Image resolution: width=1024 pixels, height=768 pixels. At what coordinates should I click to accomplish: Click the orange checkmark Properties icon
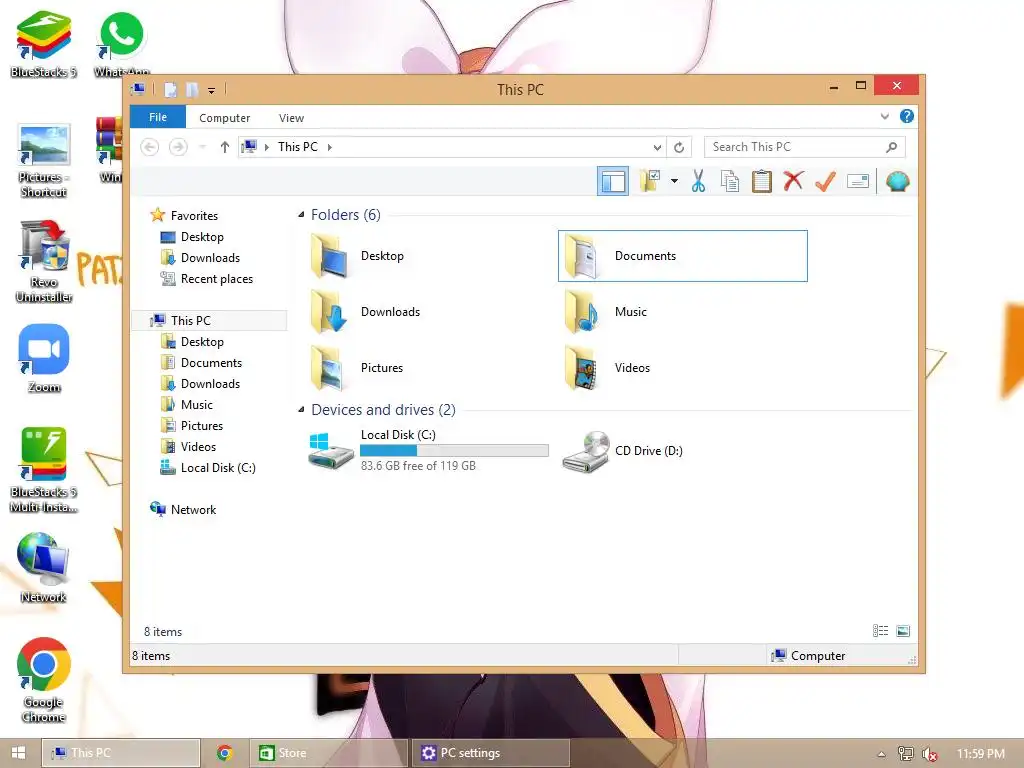(825, 181)
